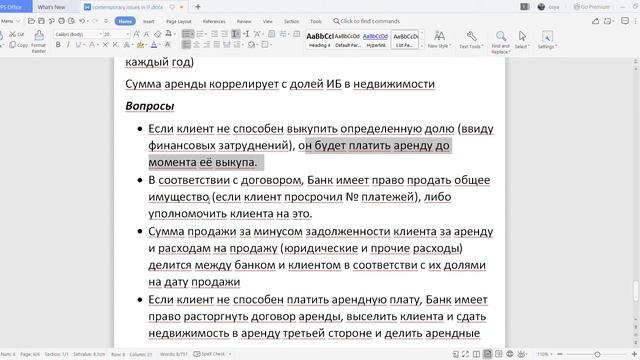
Task: Toggle Italic formatting
Action: [x=68, y=44]
